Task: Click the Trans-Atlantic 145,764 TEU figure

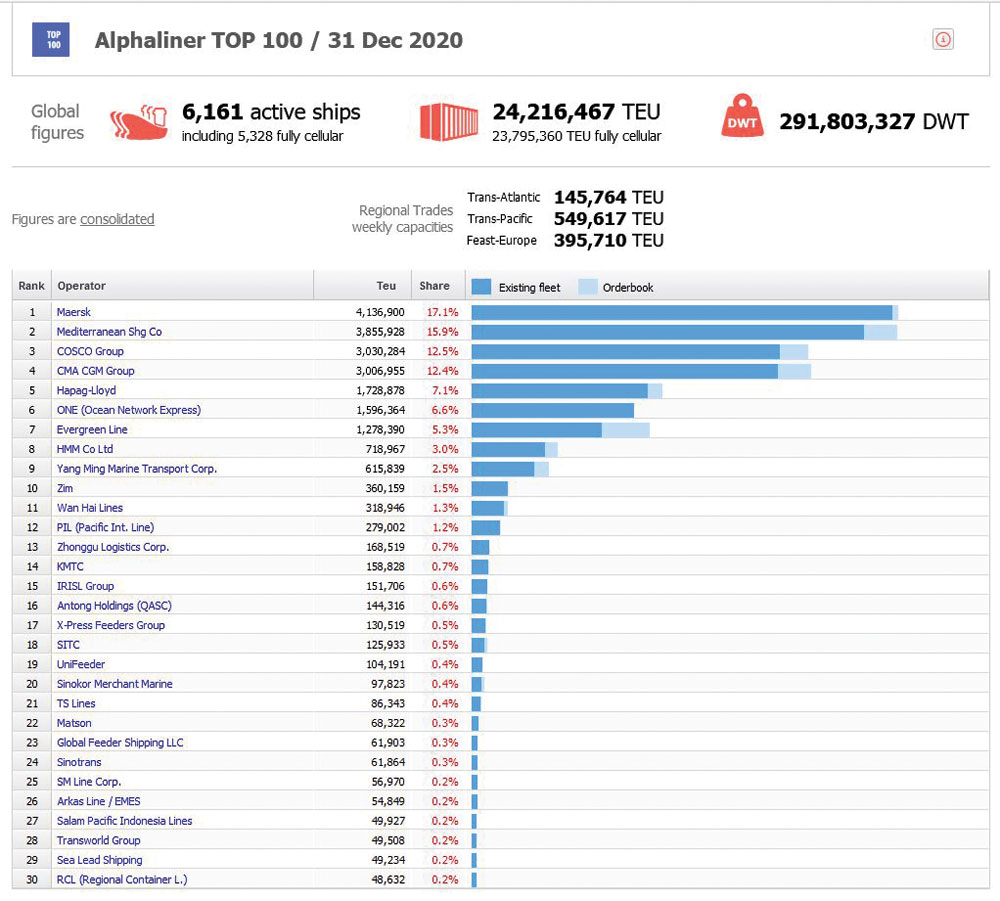Action: point(608,197)
